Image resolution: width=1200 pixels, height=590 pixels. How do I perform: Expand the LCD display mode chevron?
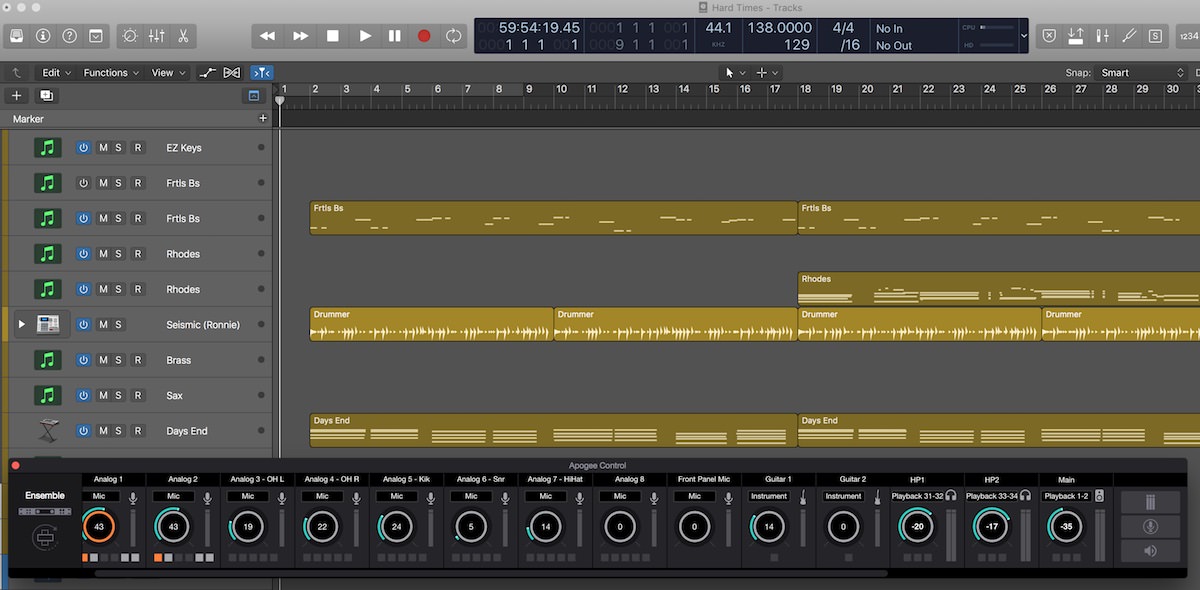point(1023,36)
